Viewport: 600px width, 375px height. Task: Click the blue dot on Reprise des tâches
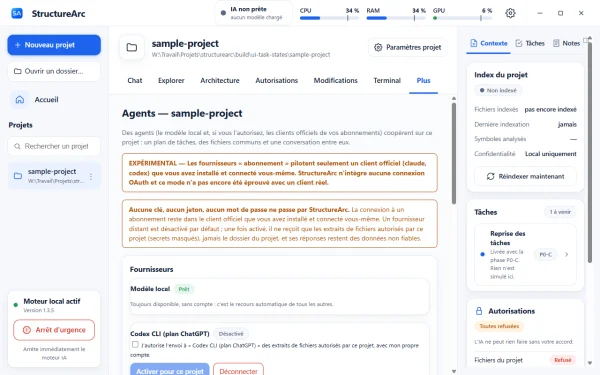click(x=482, y=254)
